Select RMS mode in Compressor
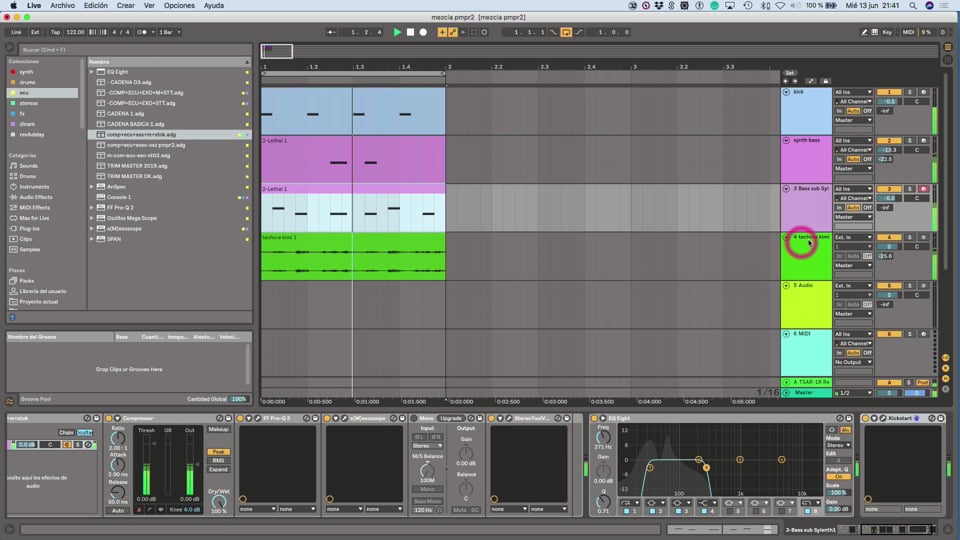The height and width of the screenshot is (540, 960). 218,460
